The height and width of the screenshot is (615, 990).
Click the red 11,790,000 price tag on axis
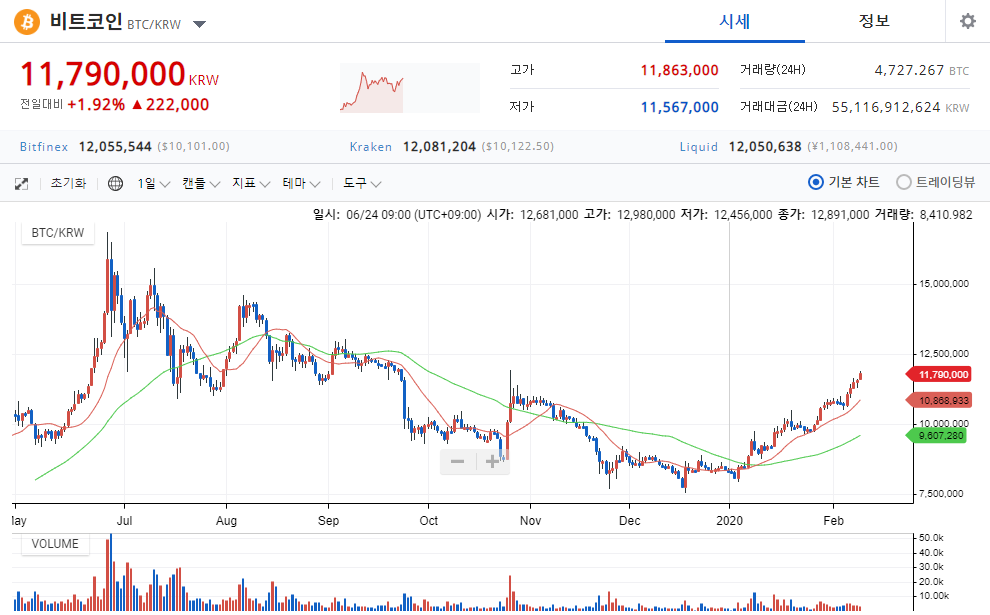[x=939, y=374]
